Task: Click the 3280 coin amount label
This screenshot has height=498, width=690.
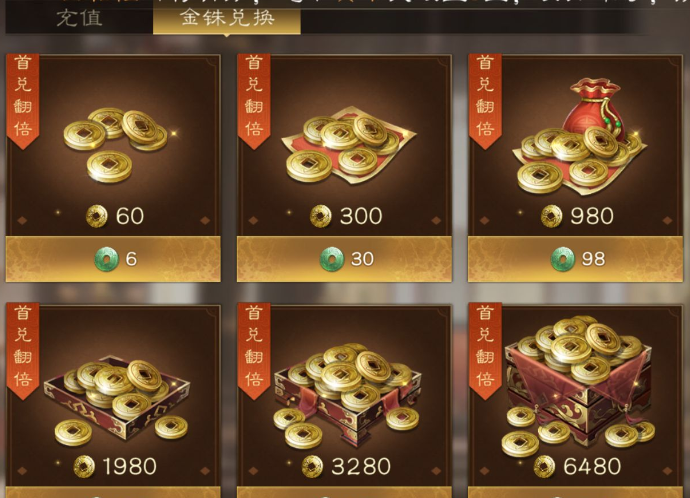Action: point(361,466)
